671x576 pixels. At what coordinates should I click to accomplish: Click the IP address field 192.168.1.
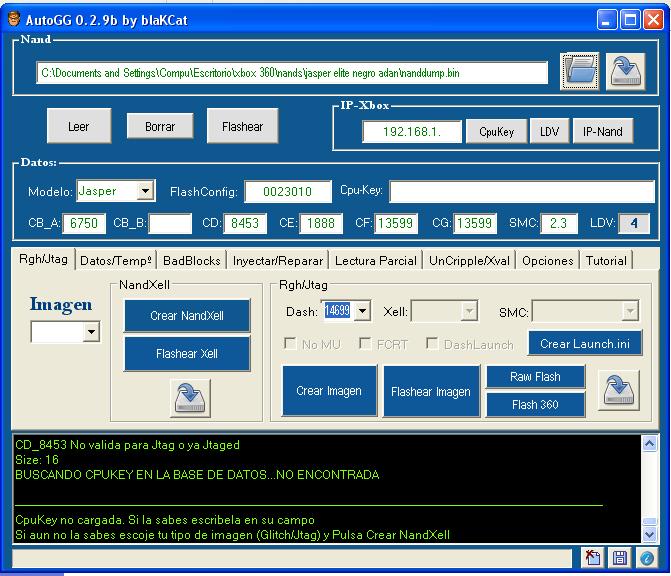pyautogui.click(x=412, y=131)
